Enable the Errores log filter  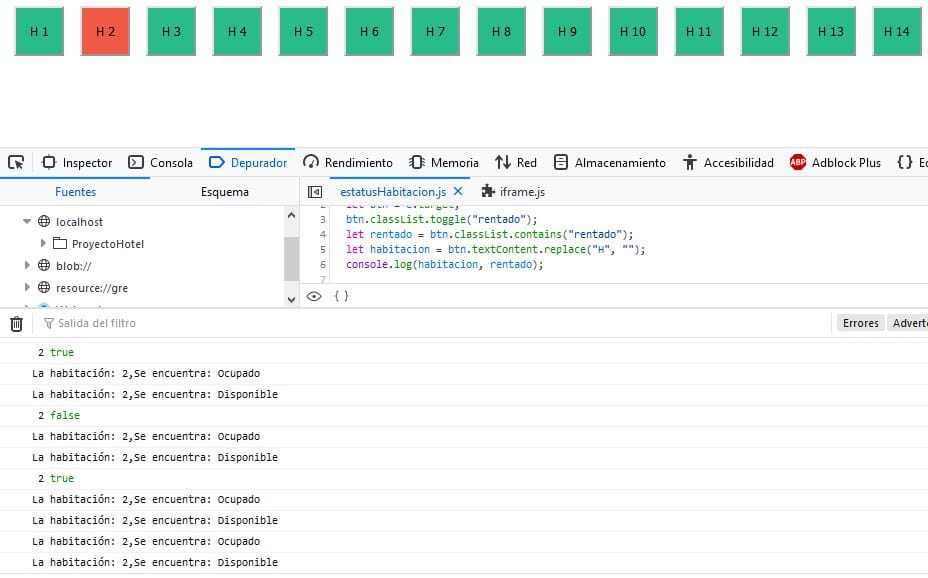(x=860, y=322)
